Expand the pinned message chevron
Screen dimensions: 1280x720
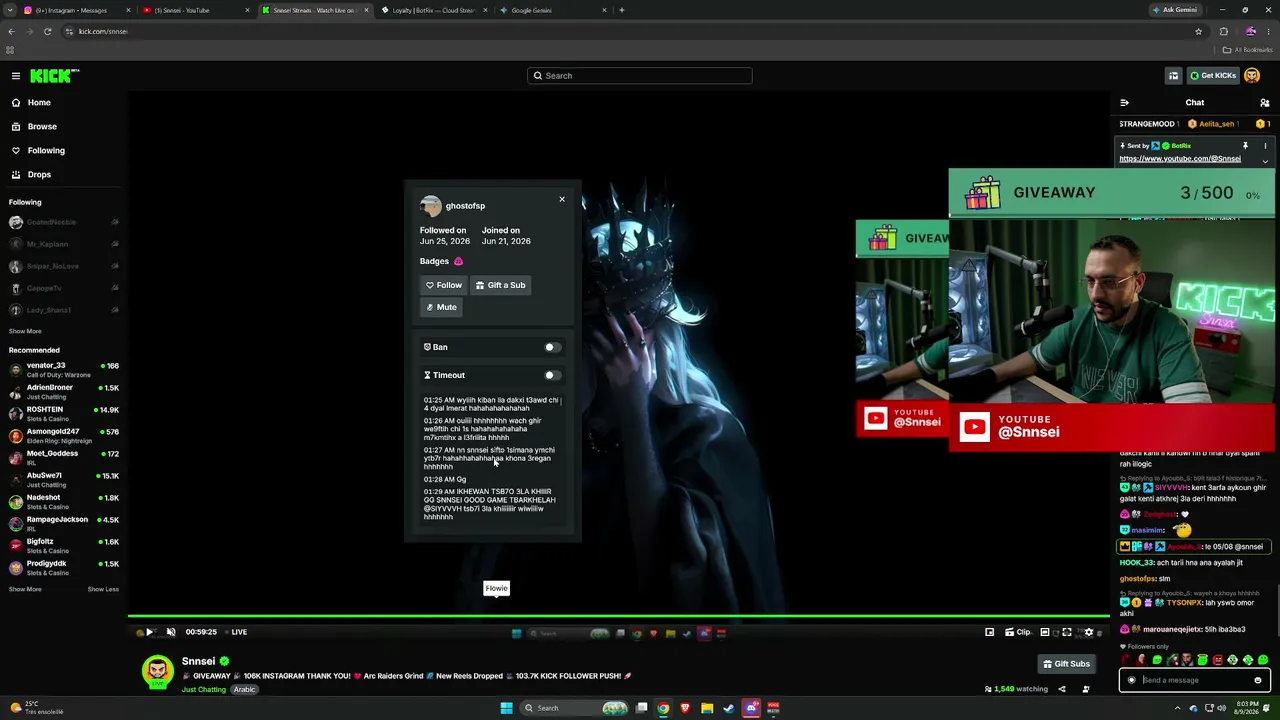(1265, 161)
